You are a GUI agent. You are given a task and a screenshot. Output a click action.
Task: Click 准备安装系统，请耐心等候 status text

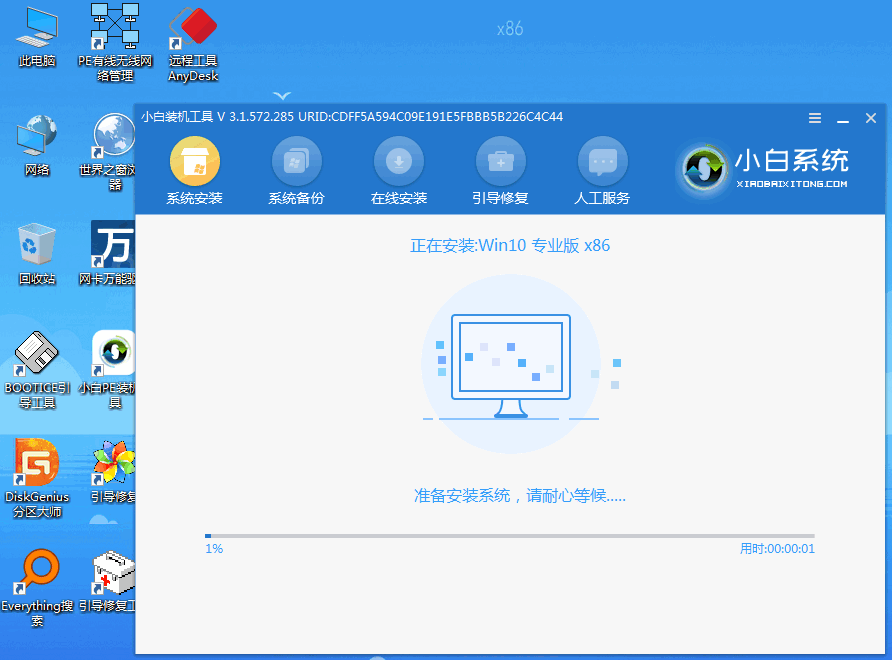click(x=519, y=496)
